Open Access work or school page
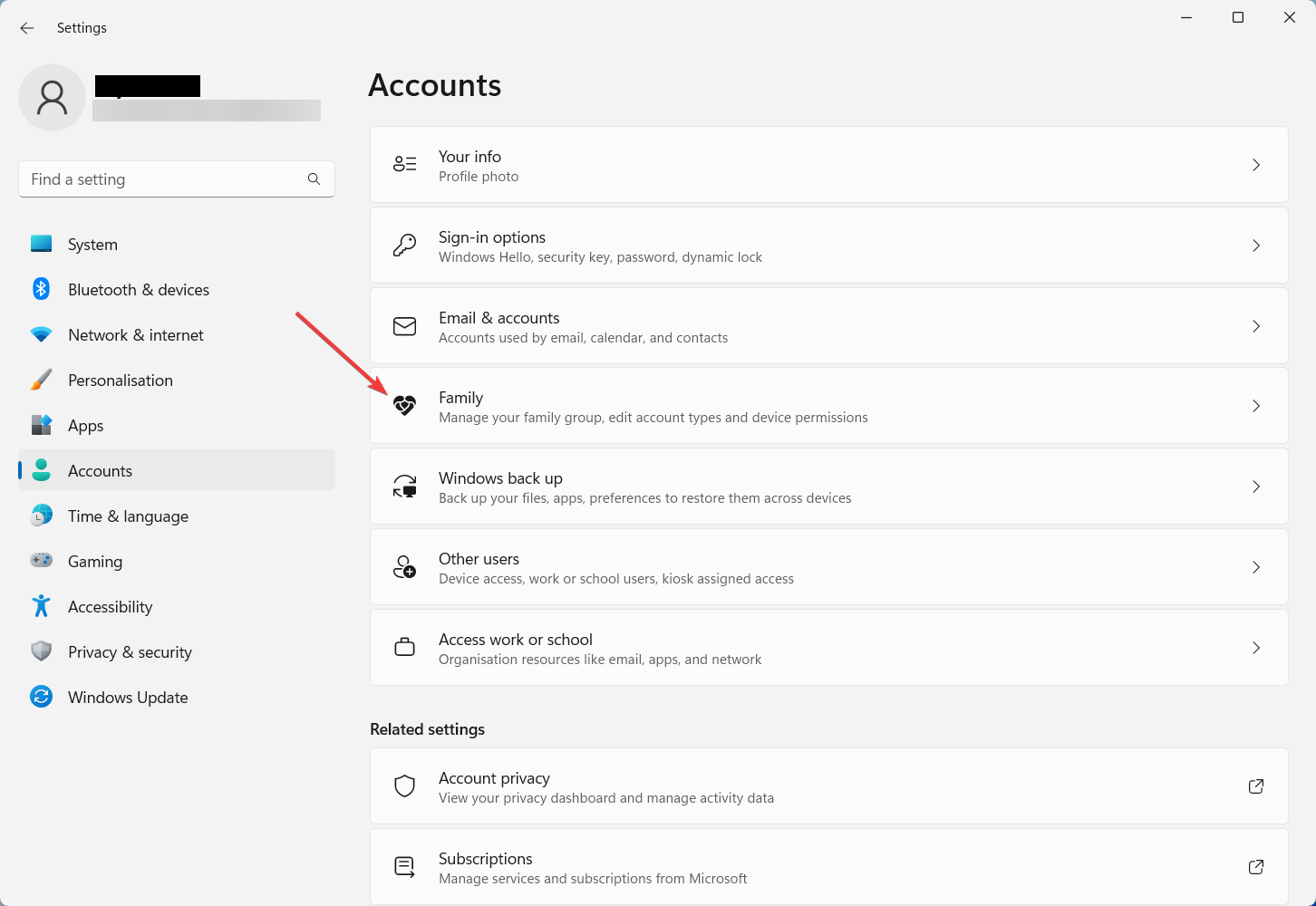The image size is (1316, 906). 829,648
